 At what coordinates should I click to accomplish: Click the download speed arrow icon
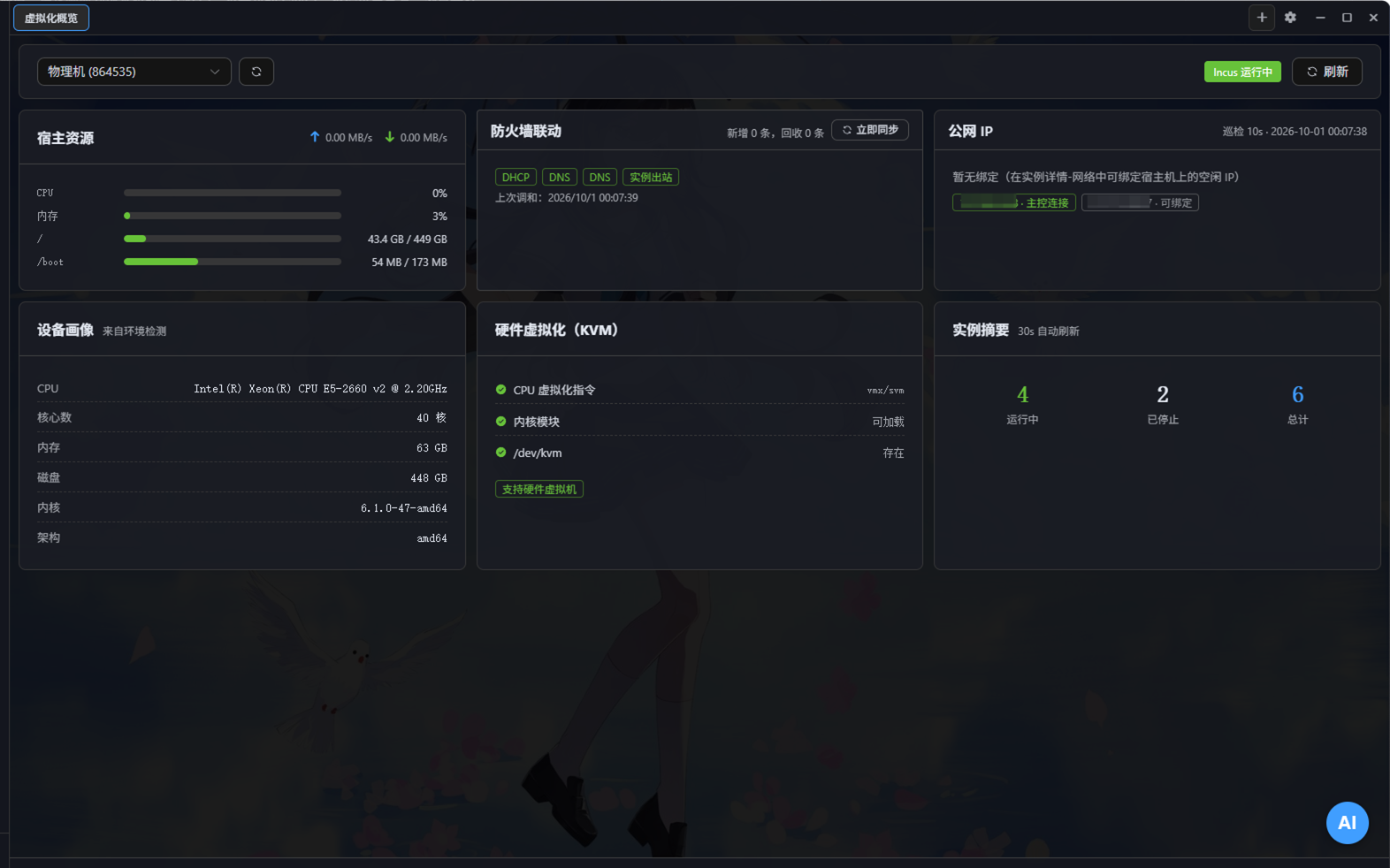click(x=390, y=137)
